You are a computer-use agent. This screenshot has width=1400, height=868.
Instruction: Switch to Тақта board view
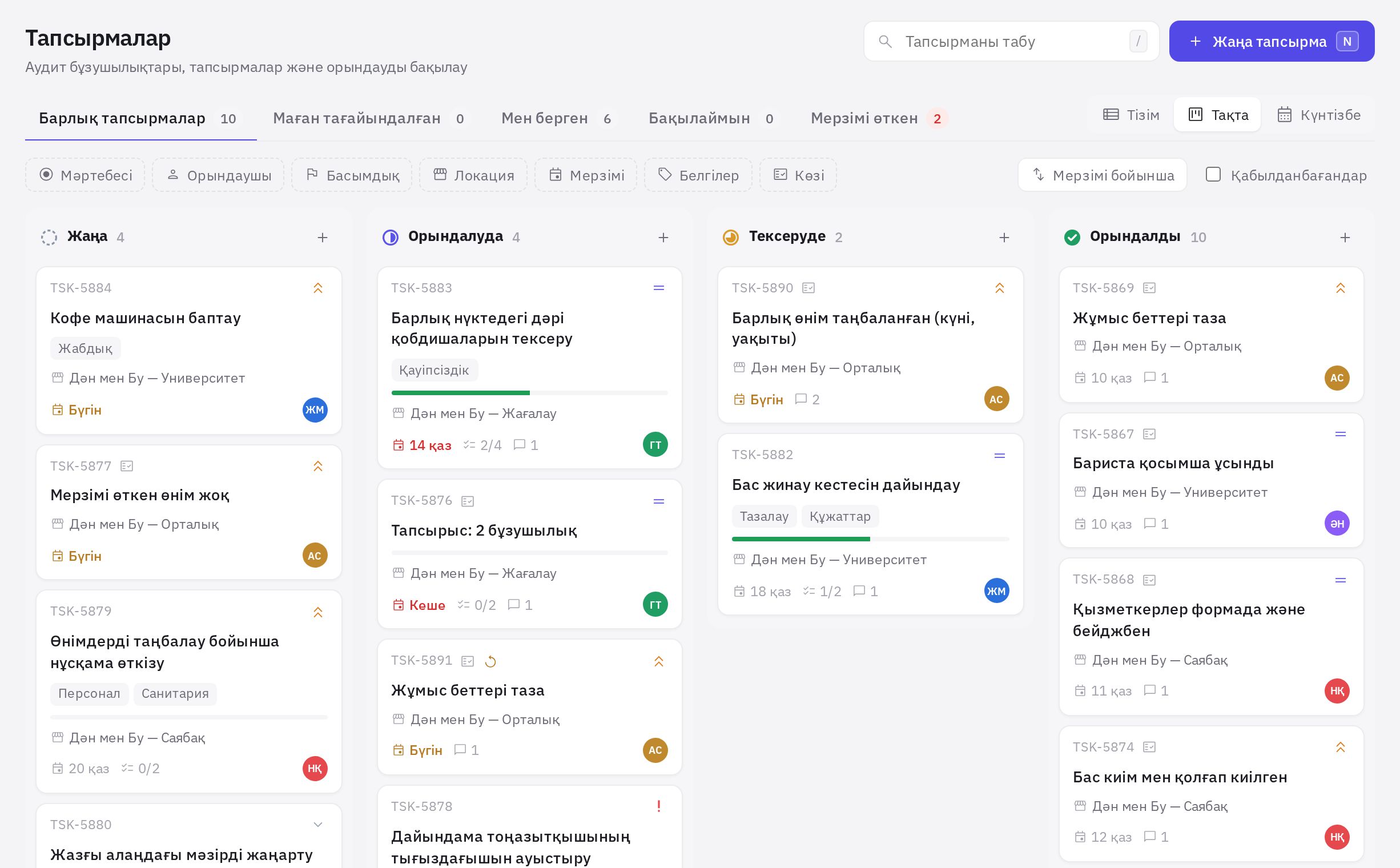(x=1217, y=115)
